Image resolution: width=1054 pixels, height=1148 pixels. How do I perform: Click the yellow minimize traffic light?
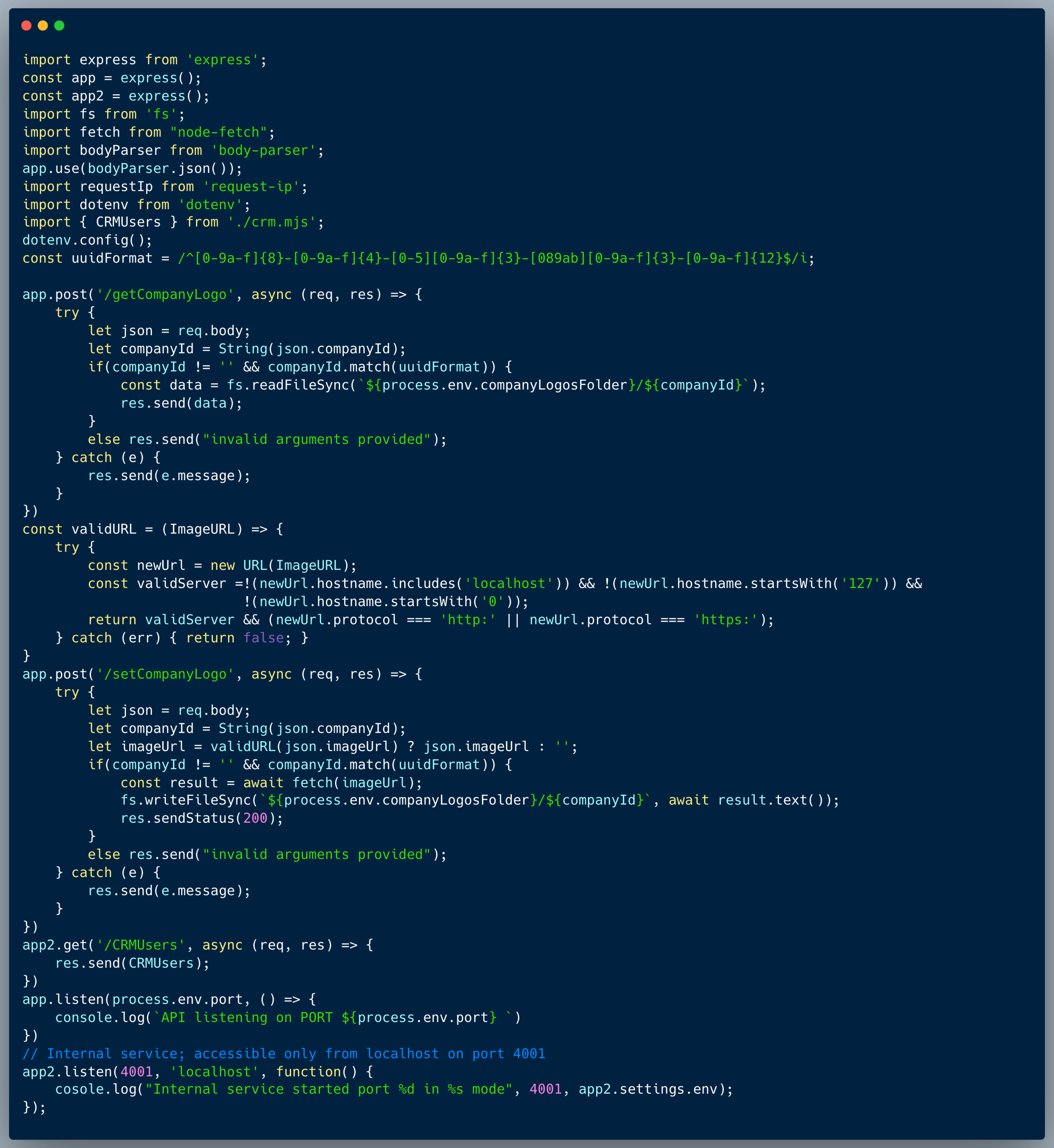[x=43, y=26]
